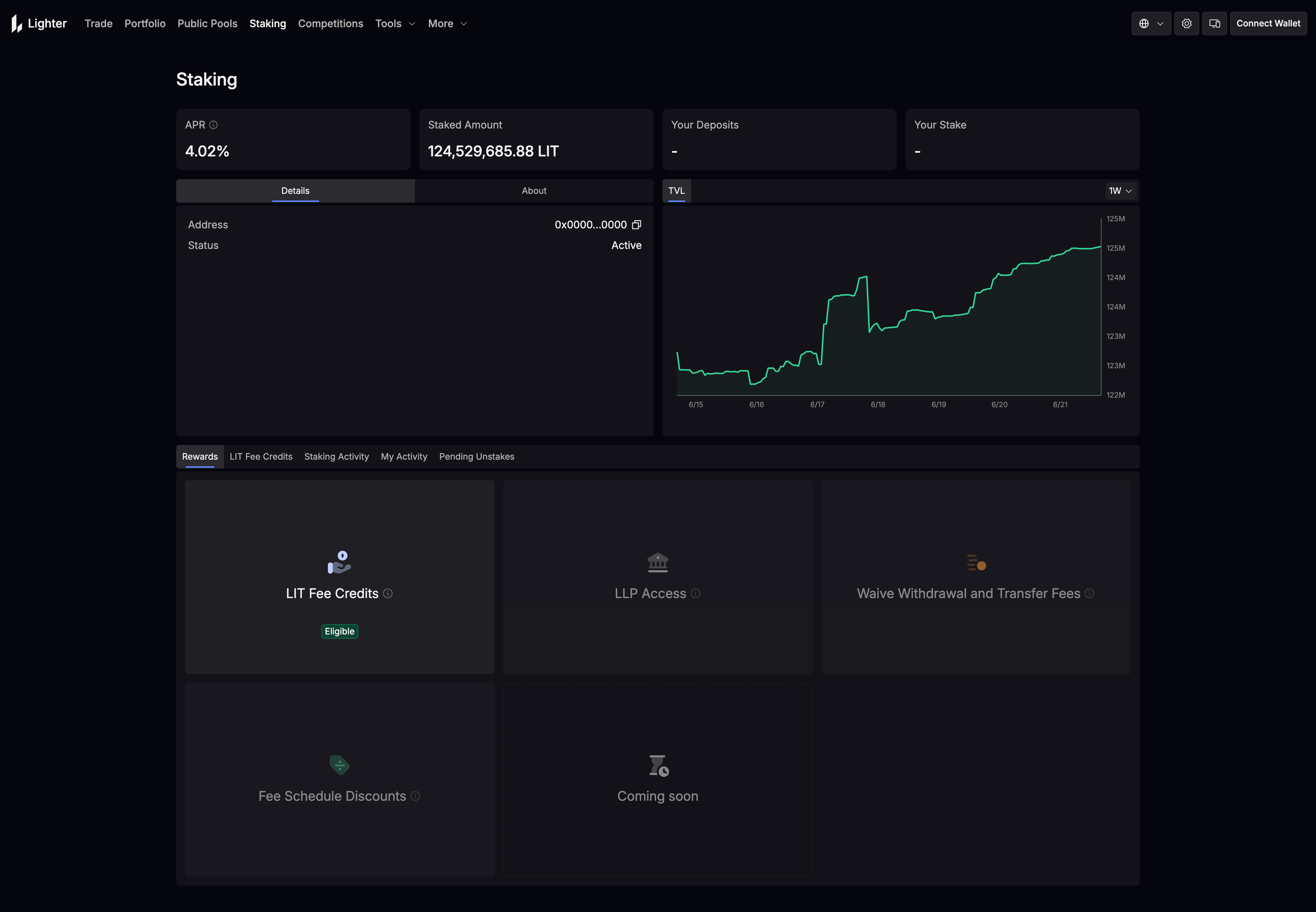Screen dimensions: 1316x912
Task: Open the 1W timeframe dropdown
Action: (1120, 191)
